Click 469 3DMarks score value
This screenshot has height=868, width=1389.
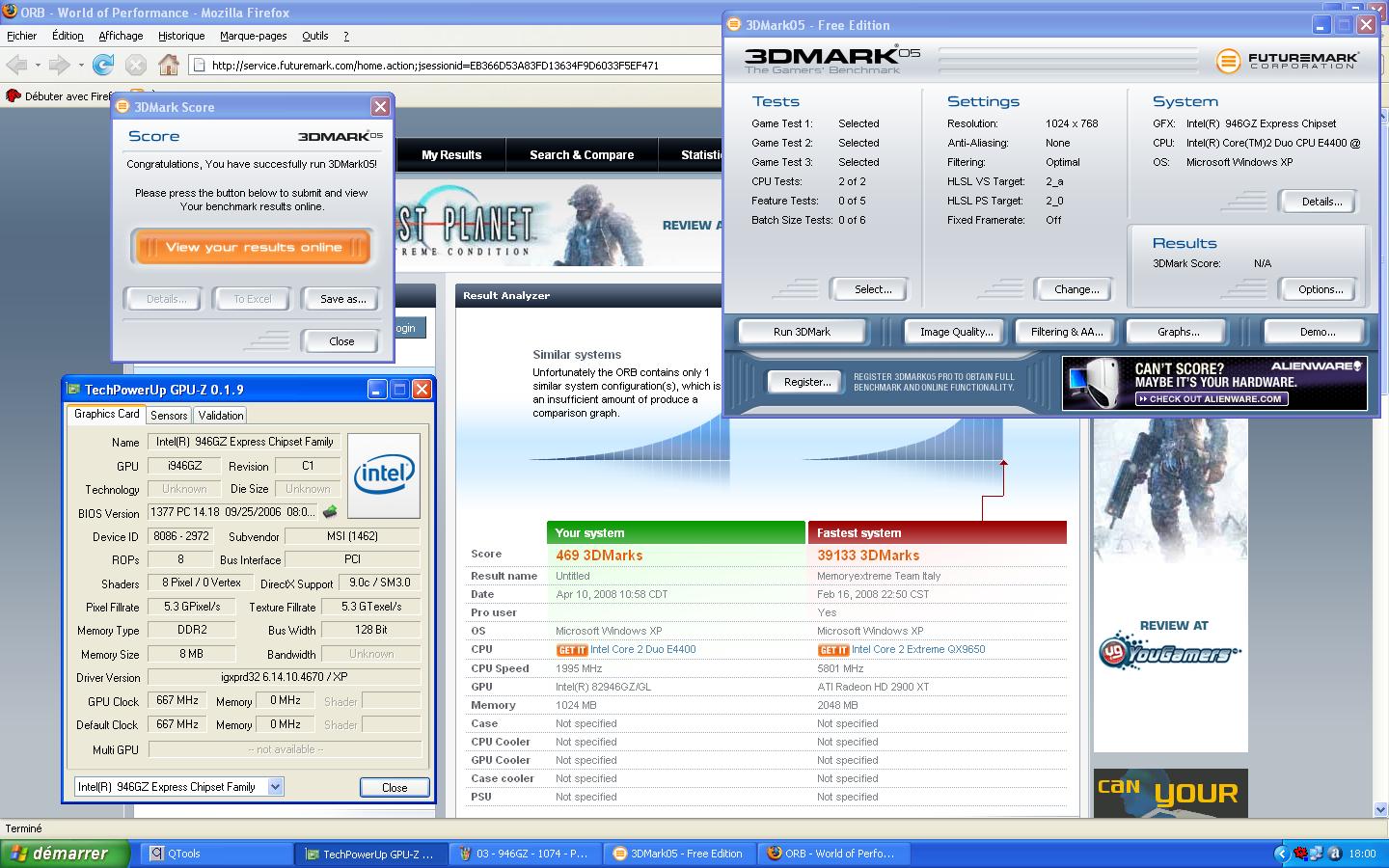599,556
